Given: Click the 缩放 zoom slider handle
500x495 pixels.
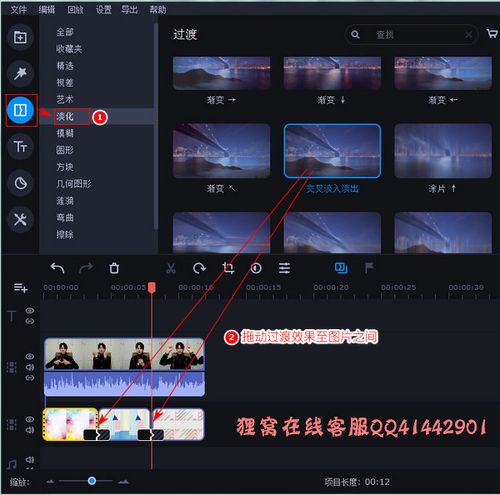Looking at the screenshot, I should point(92,481).
